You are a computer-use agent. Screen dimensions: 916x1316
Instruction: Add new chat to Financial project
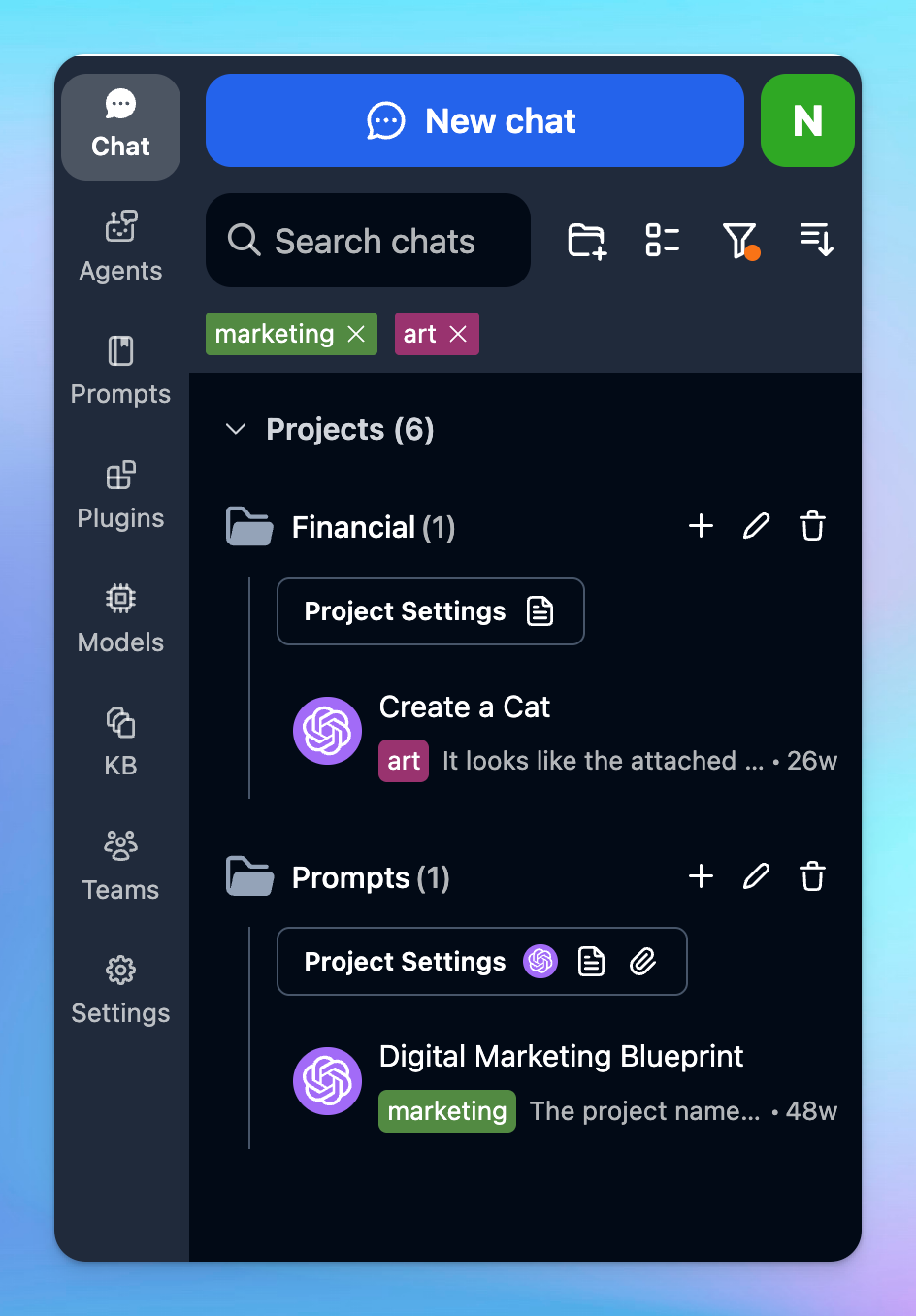(701, 526)
